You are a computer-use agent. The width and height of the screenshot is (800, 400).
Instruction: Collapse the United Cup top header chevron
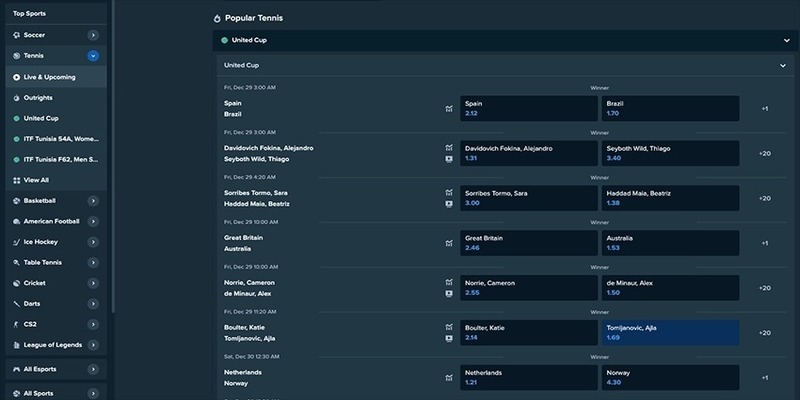pos(786,40)
